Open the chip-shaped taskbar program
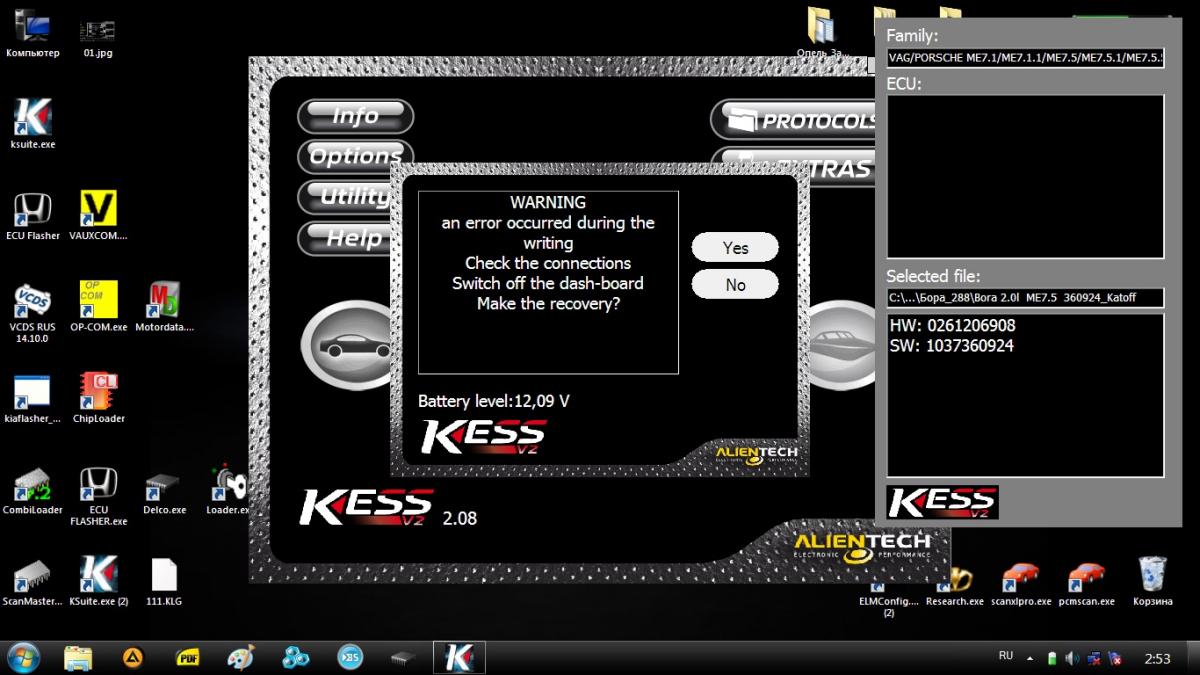The width and height of the screenshot is (1200, 675). pos(403,657)
